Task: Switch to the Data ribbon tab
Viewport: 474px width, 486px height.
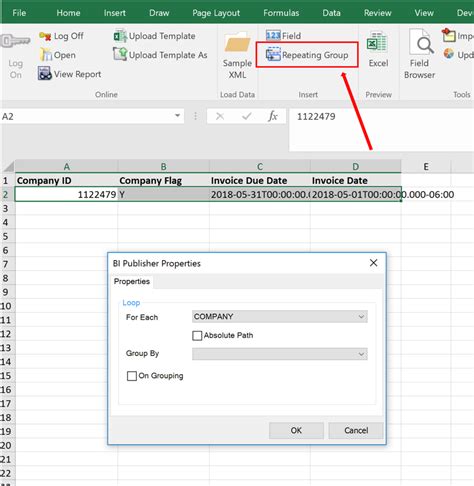Action: 331,13
